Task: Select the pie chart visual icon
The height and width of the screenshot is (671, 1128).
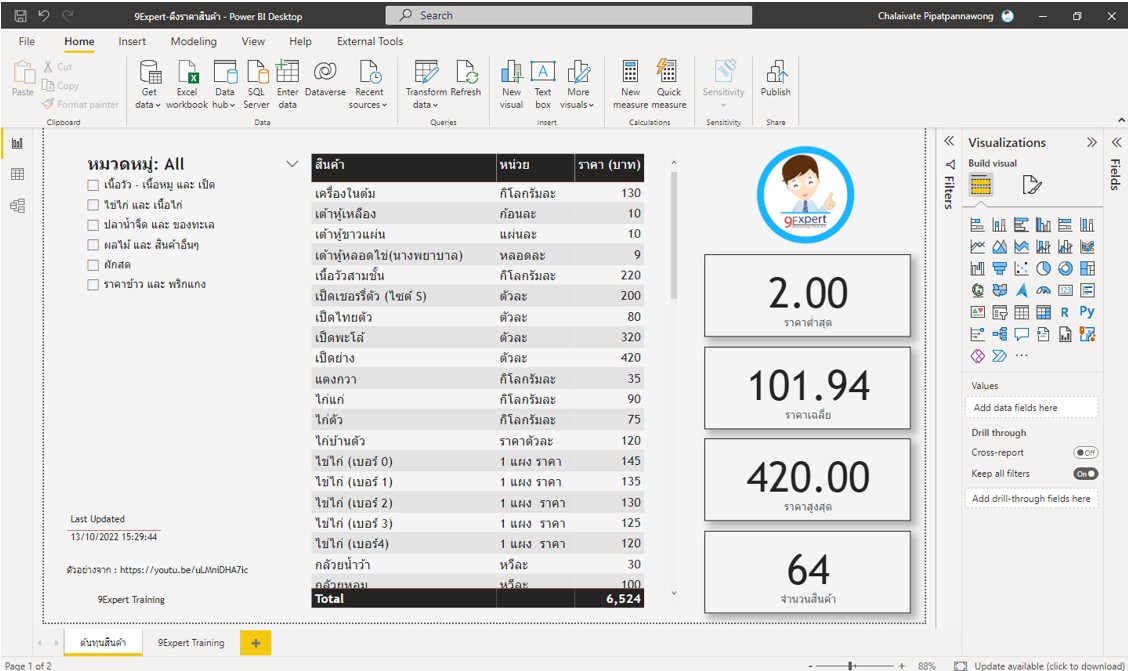Action: pos(1043,269)
